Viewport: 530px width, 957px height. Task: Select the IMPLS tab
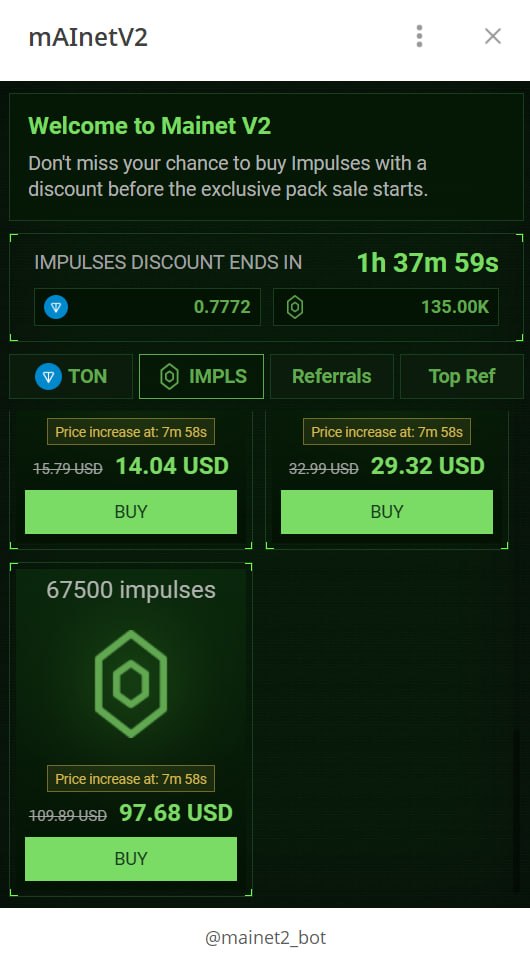pyautogui.click(x=201, y=377)
